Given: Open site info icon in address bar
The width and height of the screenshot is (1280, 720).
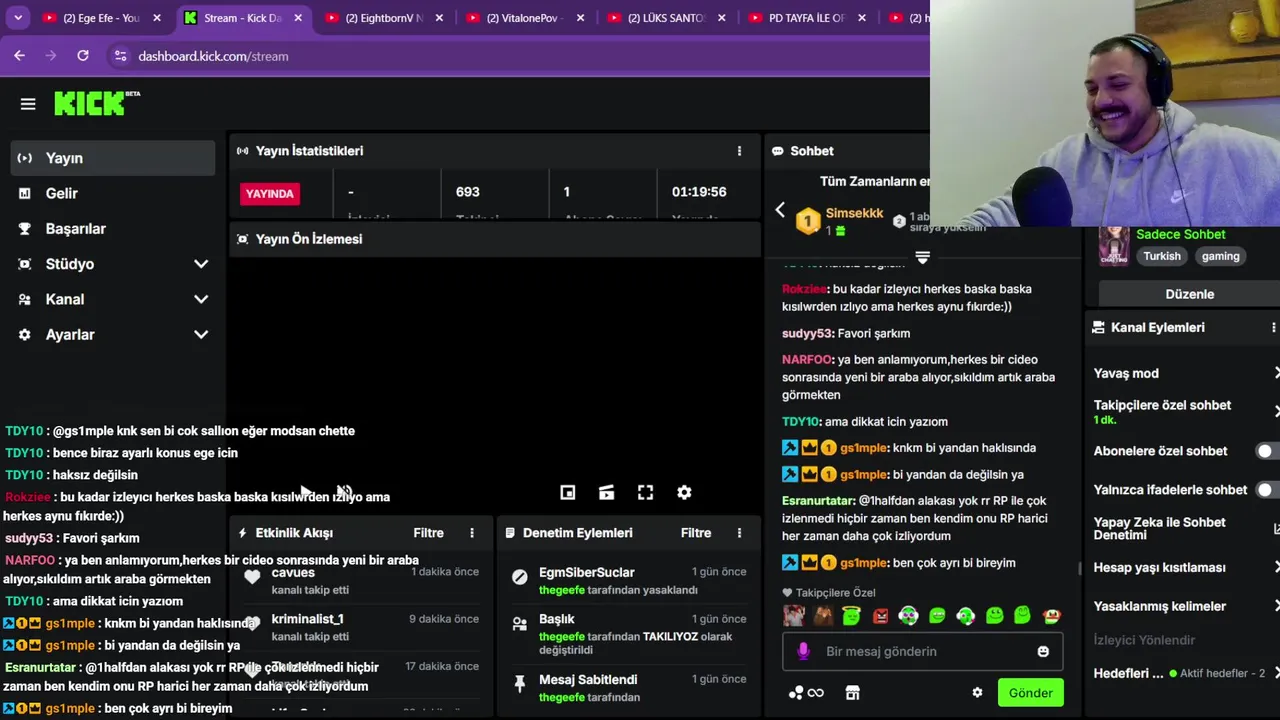Looking at the screenshot, I should (120, 56).
